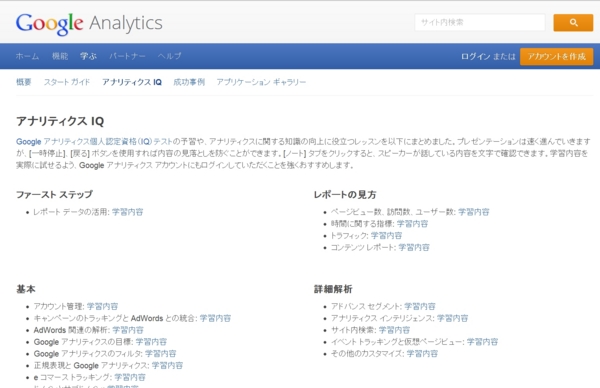Open 学習内容 for Google アナリティクスの目標

(x=151, y=342)
